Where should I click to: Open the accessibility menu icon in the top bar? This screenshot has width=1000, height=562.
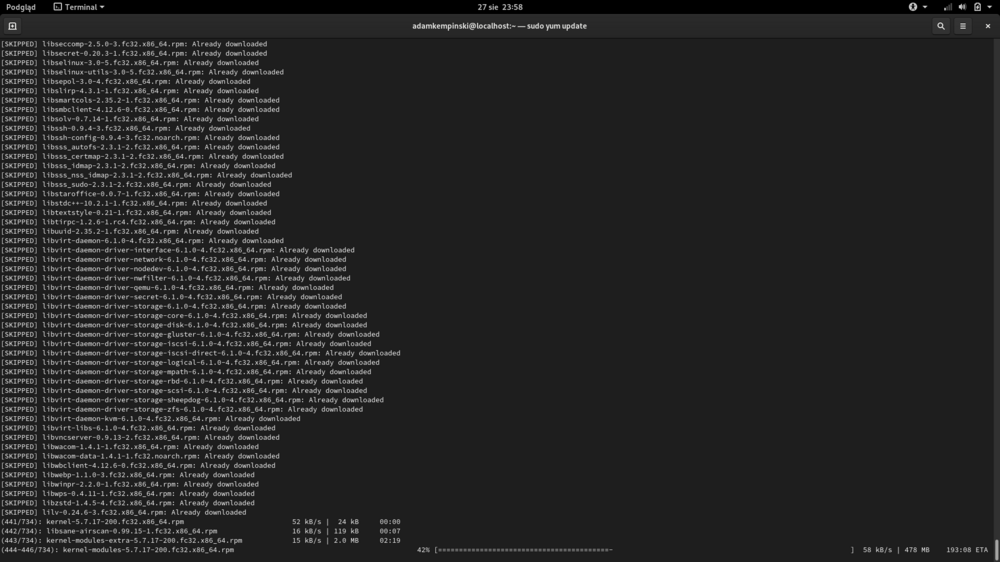tap(913, 7)
